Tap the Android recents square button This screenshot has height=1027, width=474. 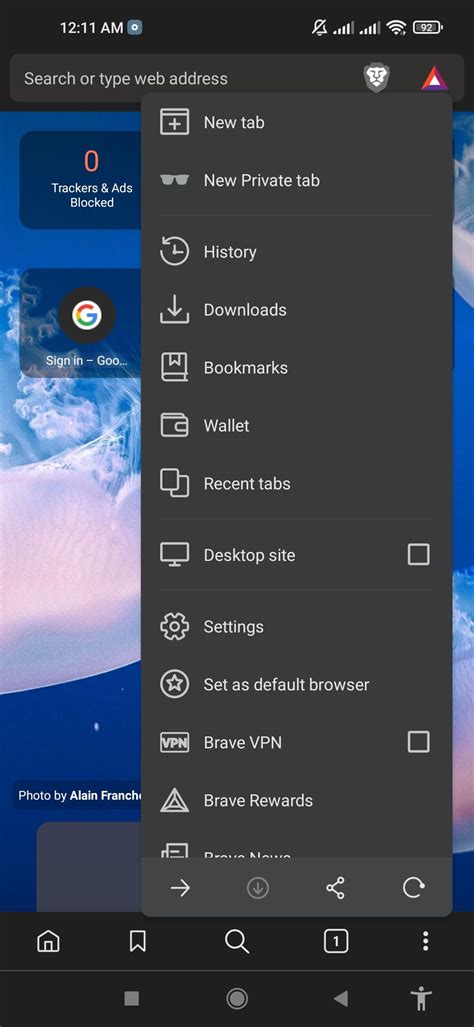coord(132,998)
